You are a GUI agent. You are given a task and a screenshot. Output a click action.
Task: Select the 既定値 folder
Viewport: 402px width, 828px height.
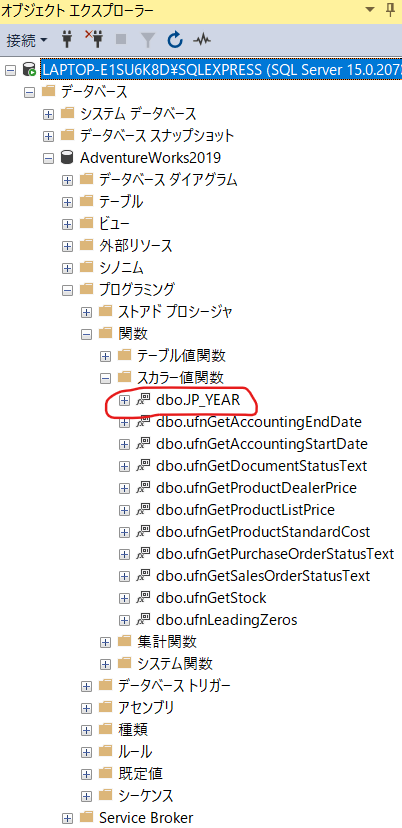coord(141,774)
